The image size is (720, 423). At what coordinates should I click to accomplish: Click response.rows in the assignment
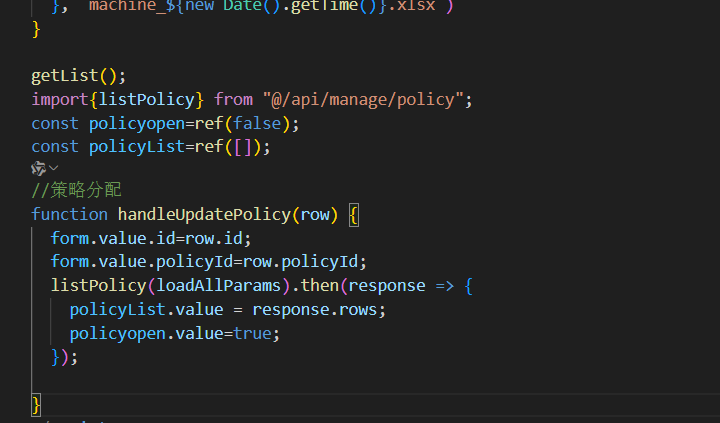(x=315, y=310)
